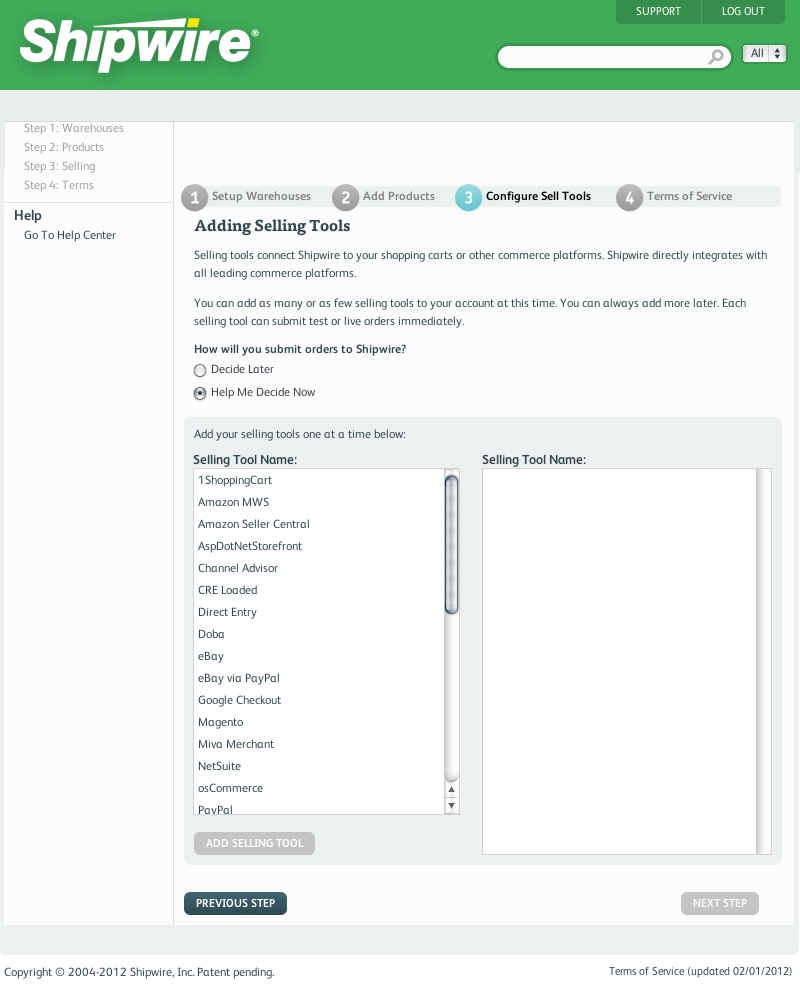Open the "All" search scope dropdown

(764, 53)
